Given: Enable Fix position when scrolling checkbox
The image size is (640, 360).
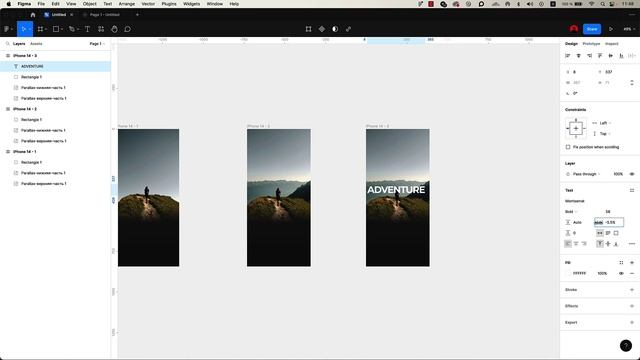Looking at the screenshot, I should click(x=568, y=147).
